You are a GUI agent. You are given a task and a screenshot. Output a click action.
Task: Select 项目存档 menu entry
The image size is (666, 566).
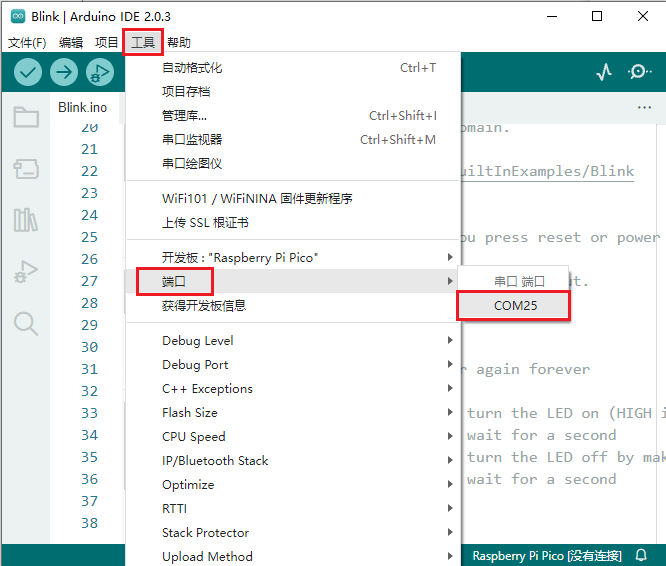[x=293, y=92]
